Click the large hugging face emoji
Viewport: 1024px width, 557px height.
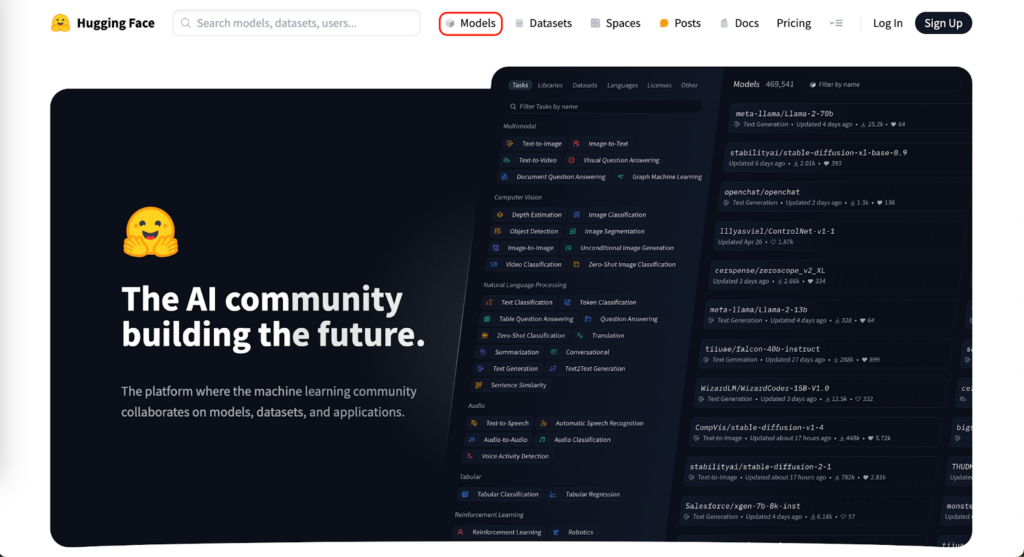(x=150, y=232)
